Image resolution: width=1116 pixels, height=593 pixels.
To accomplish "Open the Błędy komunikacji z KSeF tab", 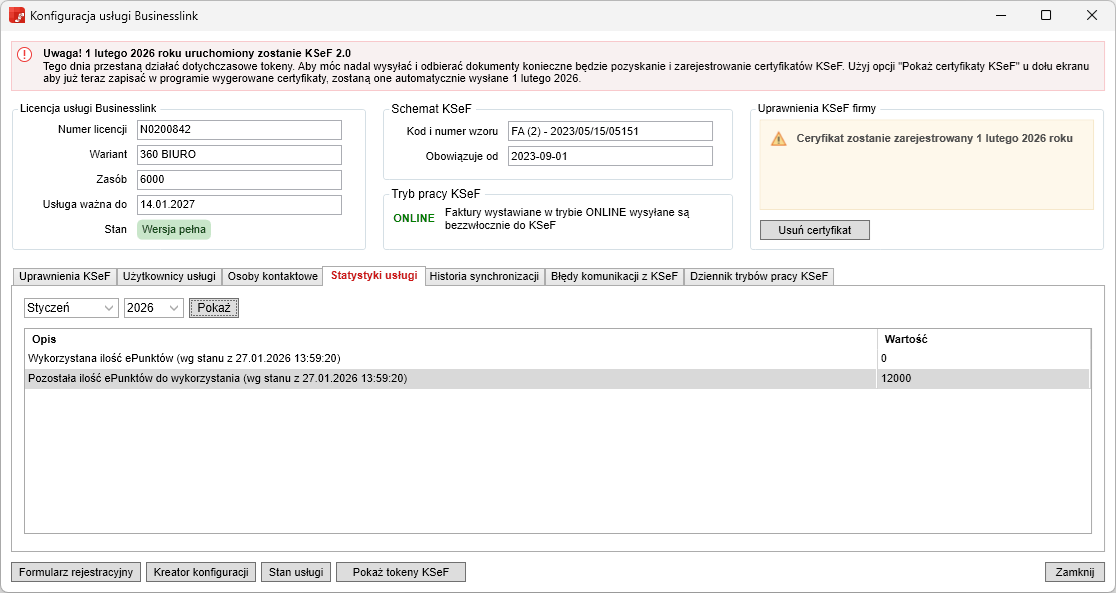I will click(x=613, y=276).
